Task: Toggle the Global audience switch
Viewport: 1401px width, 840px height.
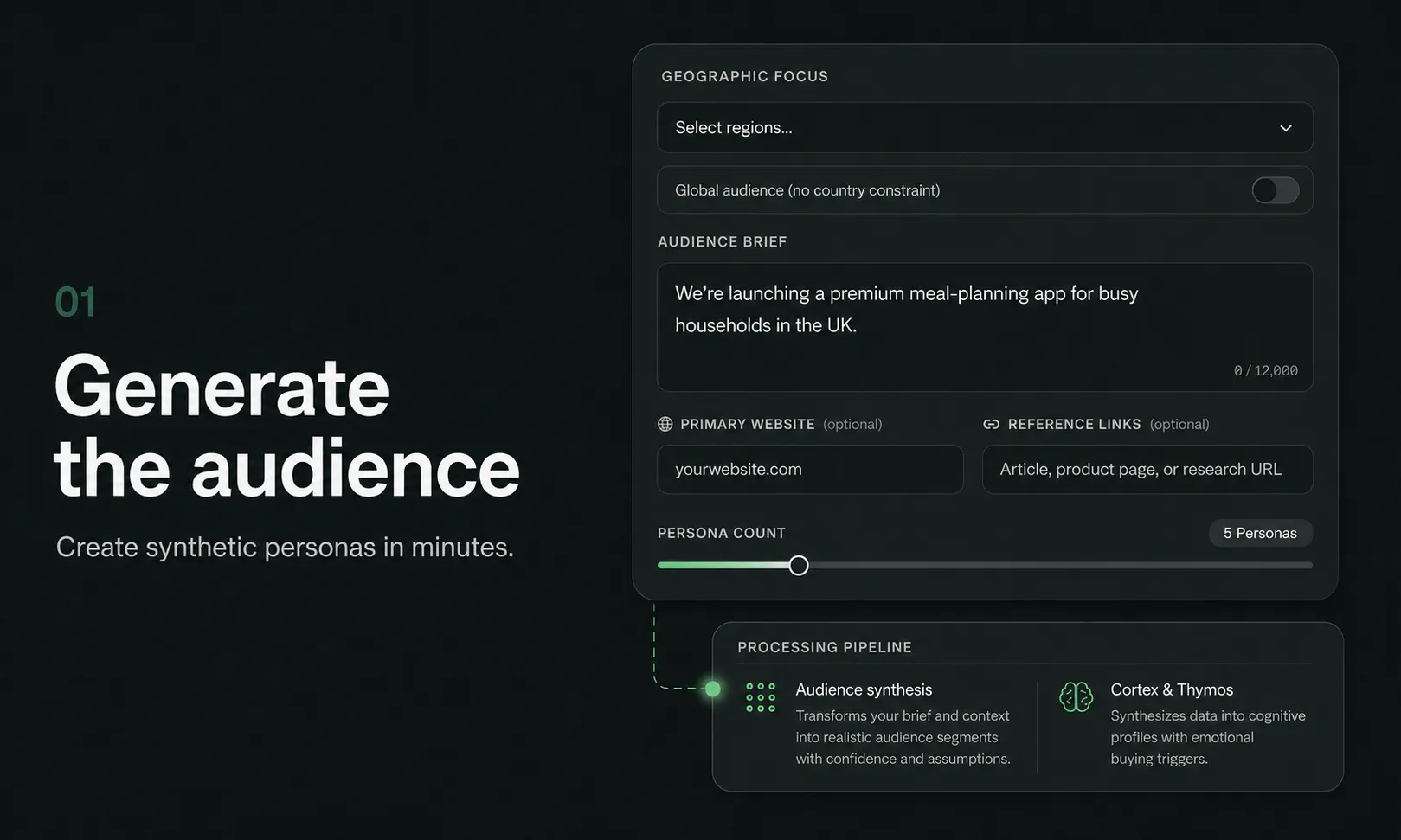Action: point(1275,190)
